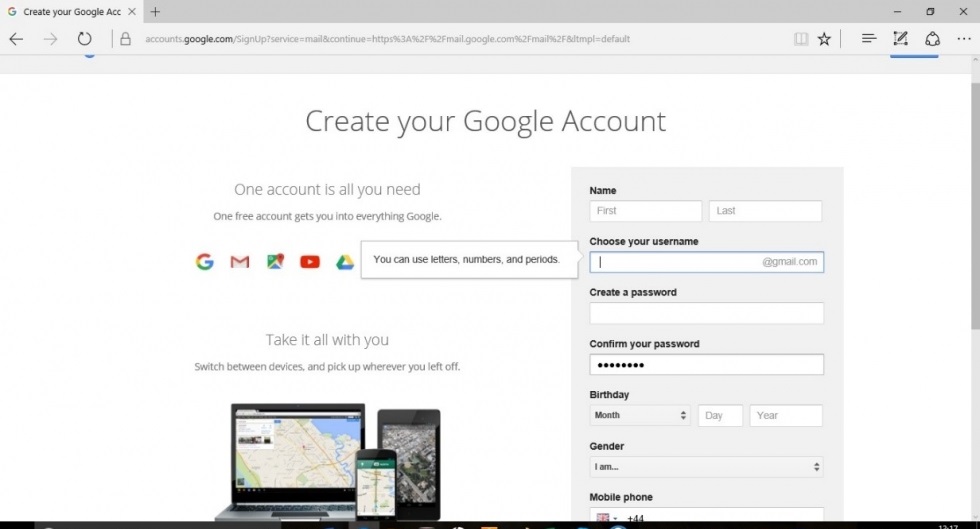Open the Edge more actions ellipsis menu
Viewport: 980px width, 529px height.
click(964, 39)
